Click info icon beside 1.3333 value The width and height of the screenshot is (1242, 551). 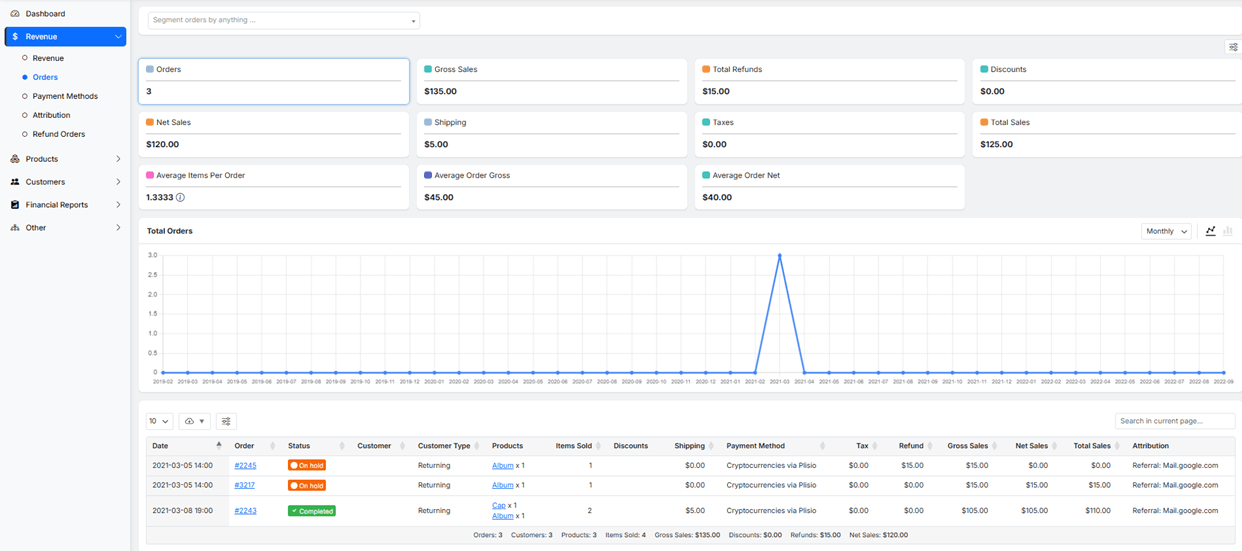click(180, 198)
